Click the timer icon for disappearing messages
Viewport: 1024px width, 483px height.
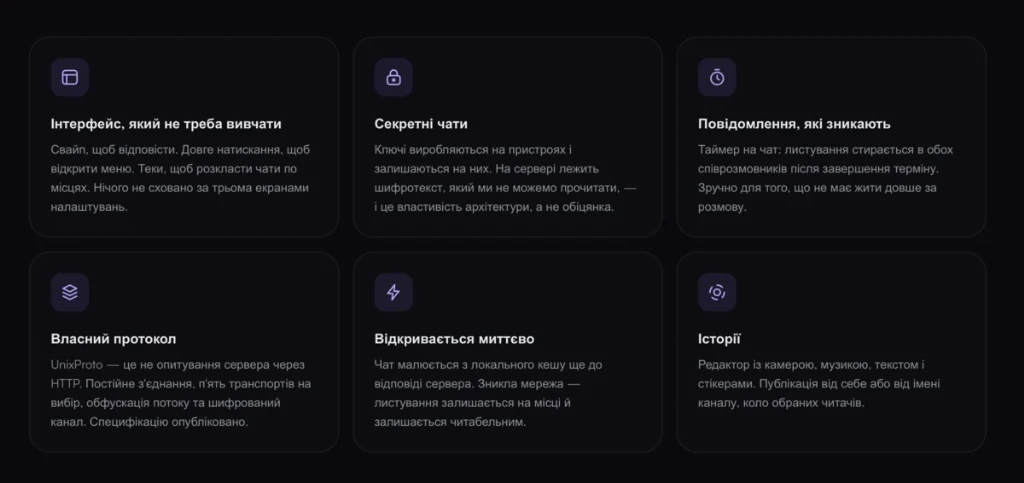717,77
